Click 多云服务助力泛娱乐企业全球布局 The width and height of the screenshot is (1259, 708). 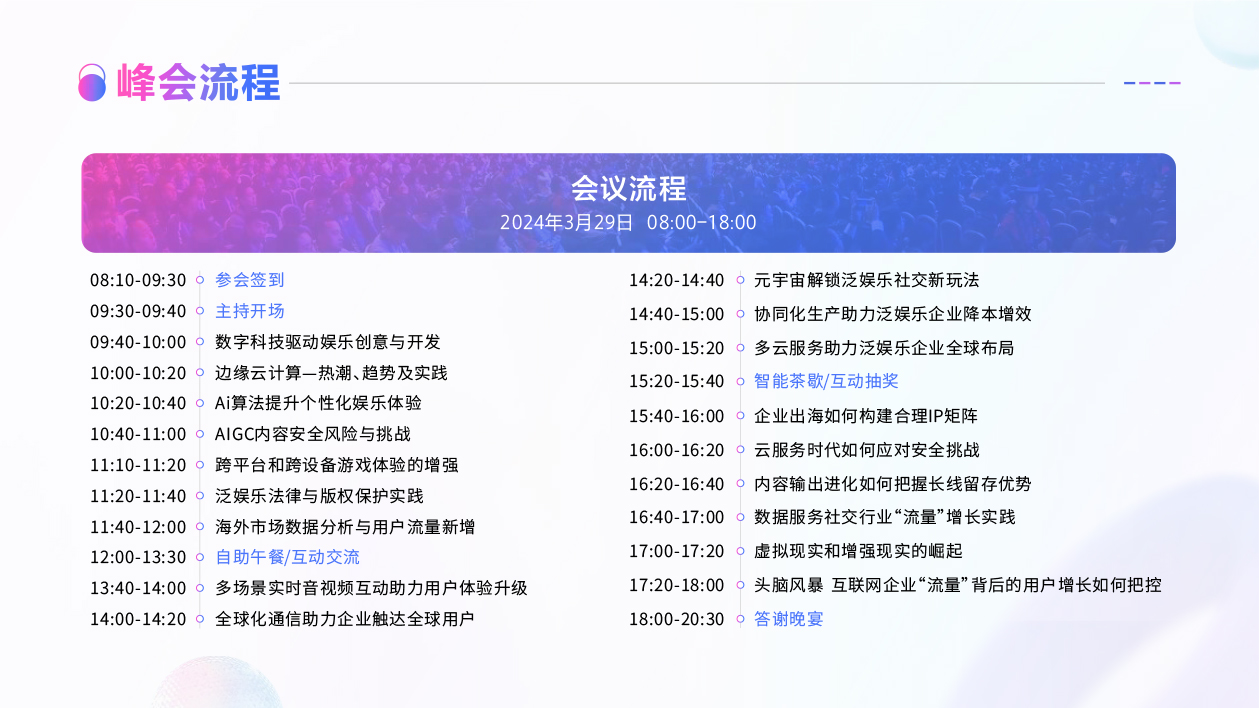pos(884,348)
